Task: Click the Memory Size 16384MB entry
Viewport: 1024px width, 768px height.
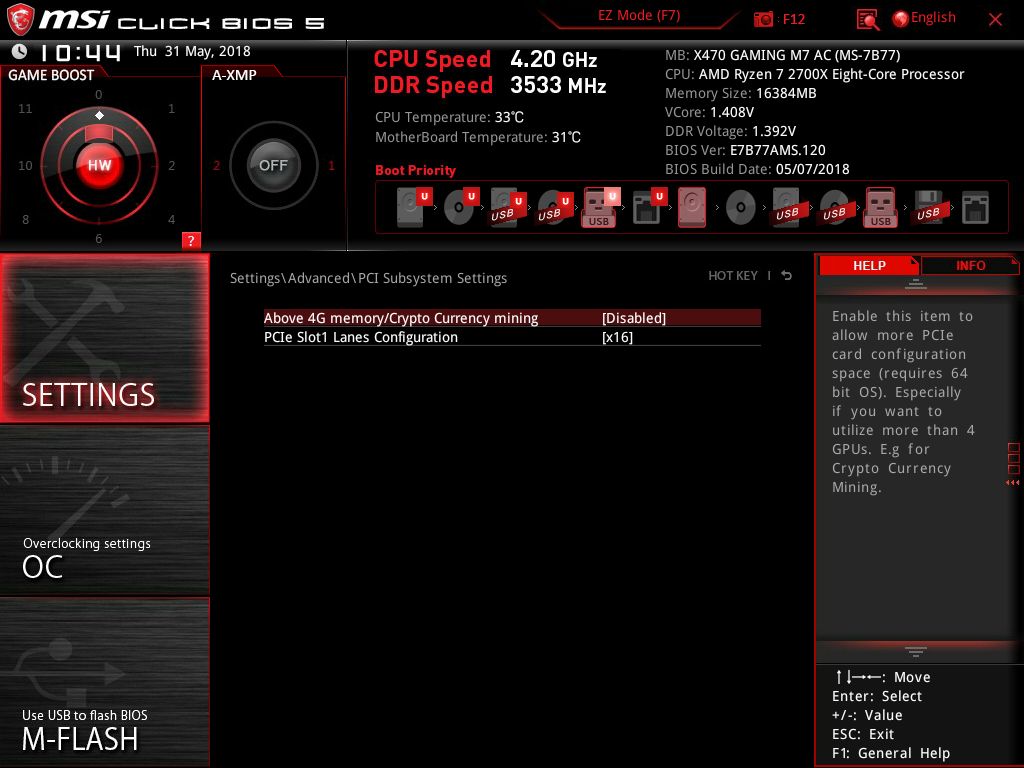Action: click(x=741, y=93)
